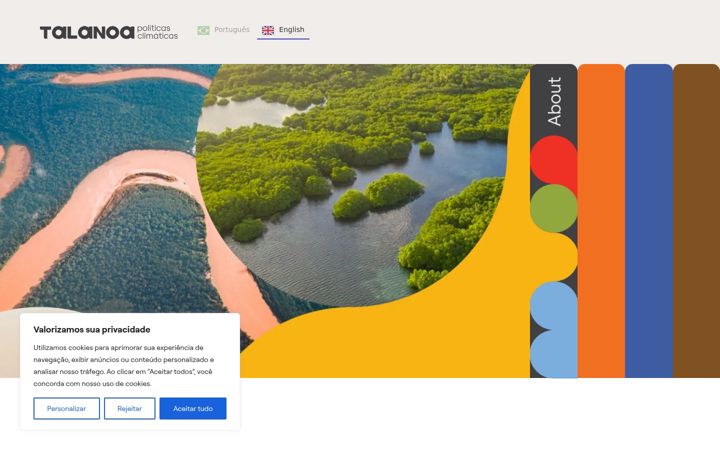Open the orange vertical panel
This screenshot has width=720, height=450.
601,221
